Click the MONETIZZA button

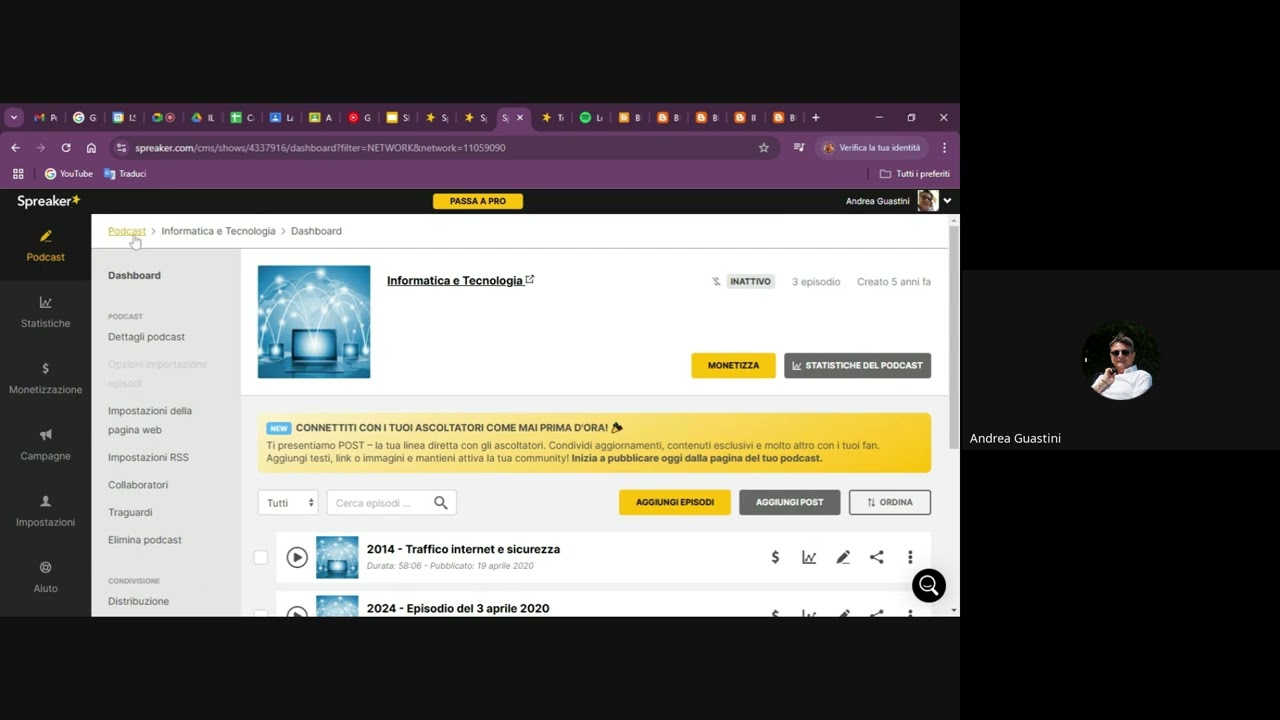[x=733, y=365]
